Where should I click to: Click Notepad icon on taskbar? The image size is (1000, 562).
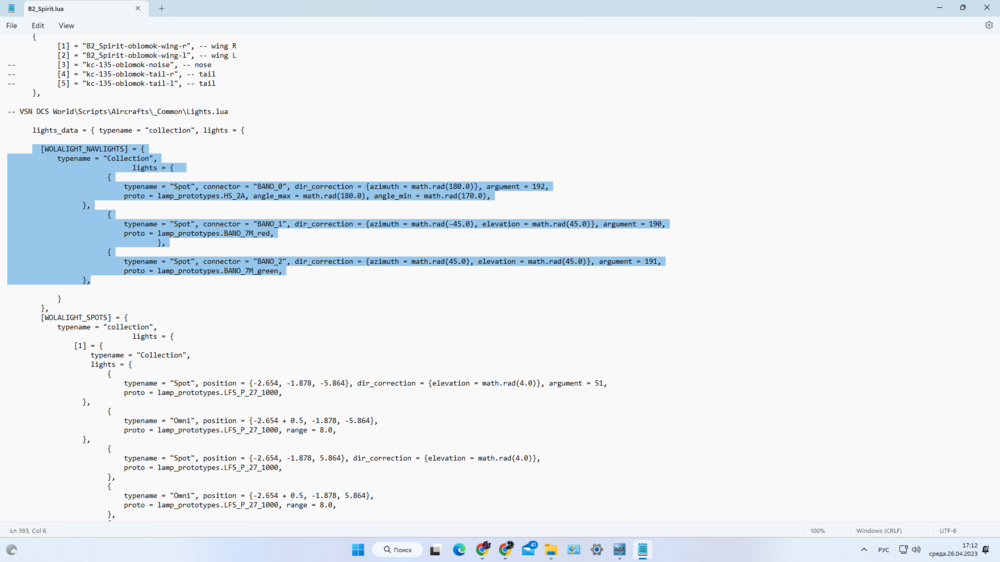pyautogui.click(x=642, y=550)
